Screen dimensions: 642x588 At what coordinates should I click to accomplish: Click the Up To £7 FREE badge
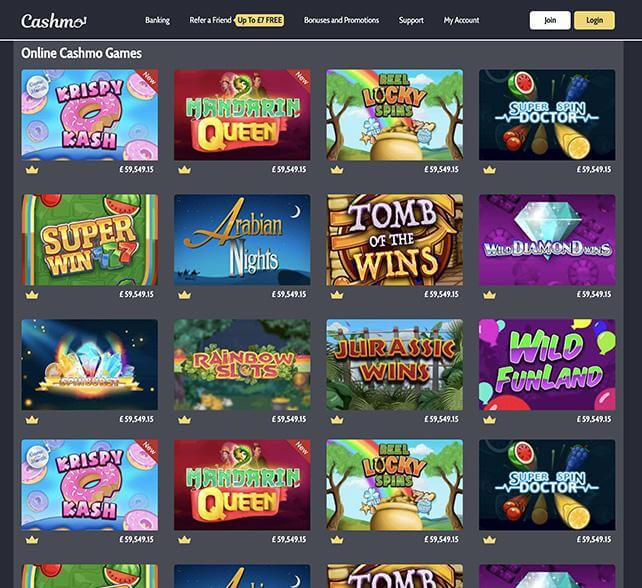point(260,20)
